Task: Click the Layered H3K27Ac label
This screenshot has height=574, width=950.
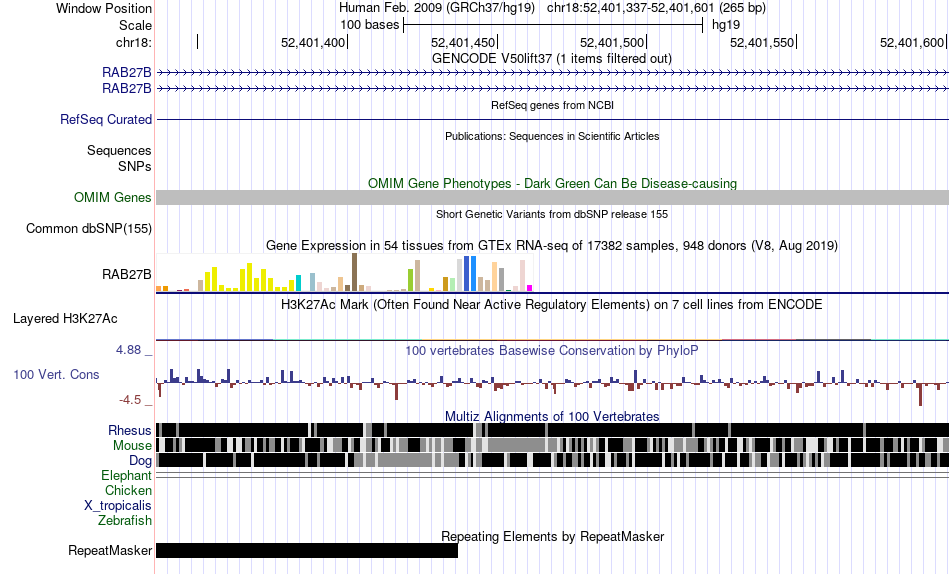Action: point(65,319)
